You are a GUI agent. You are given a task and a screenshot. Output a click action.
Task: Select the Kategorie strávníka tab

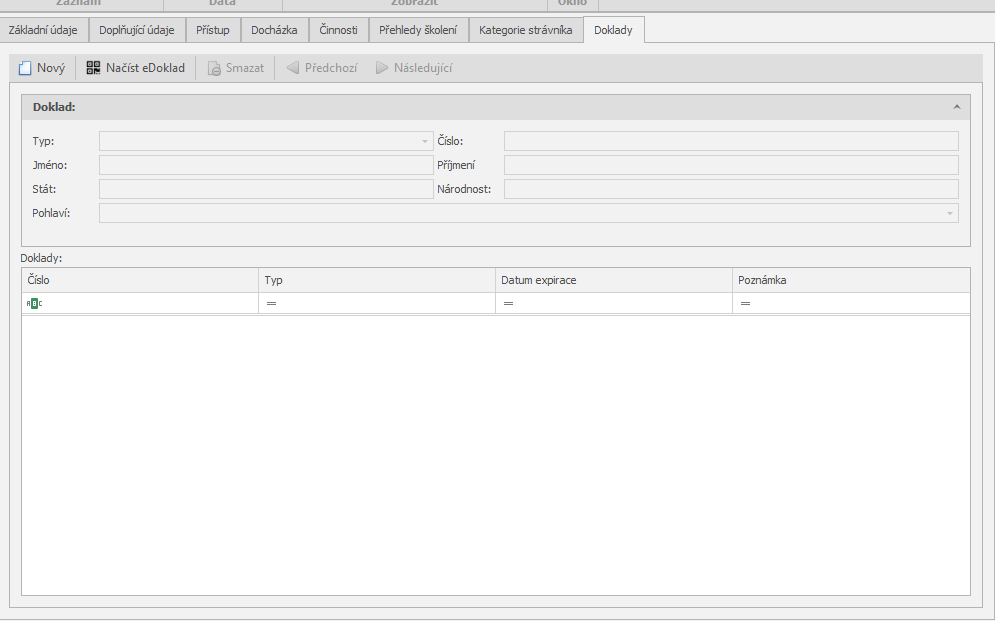[525, 30]
